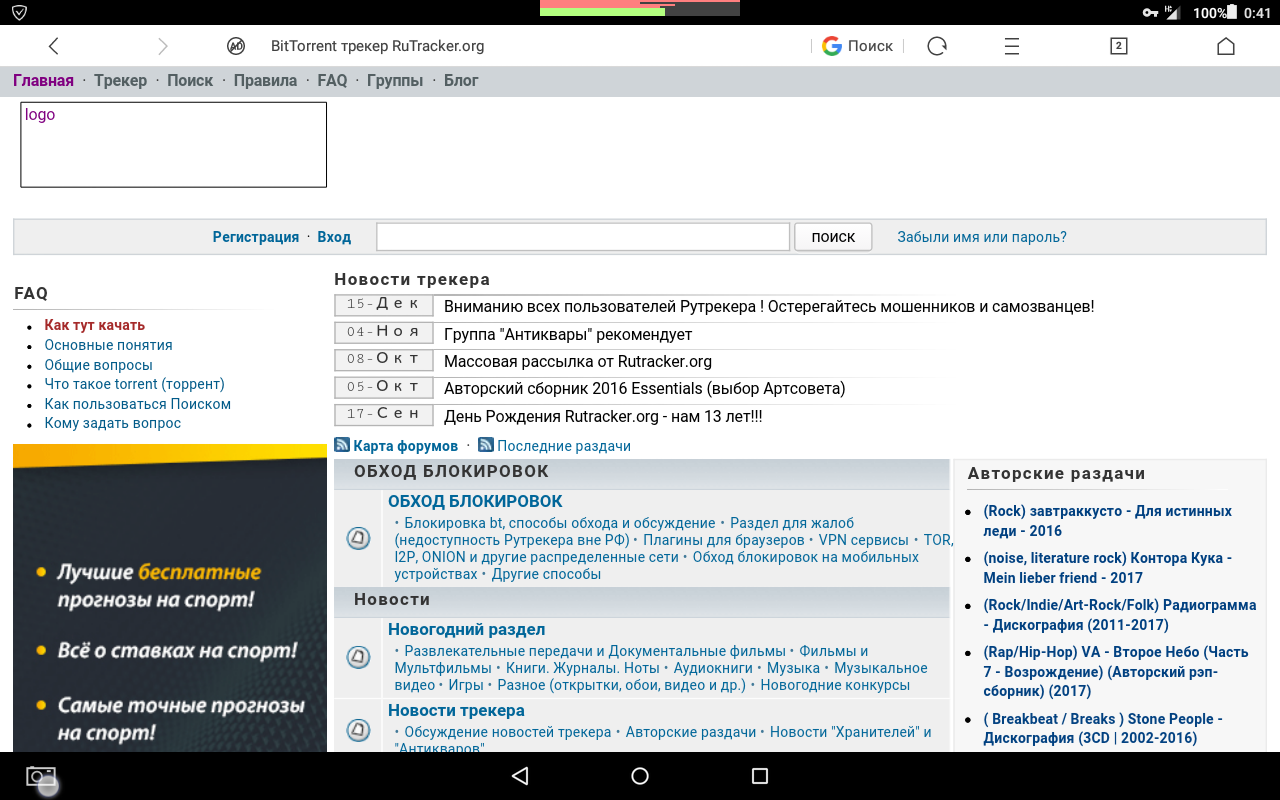The width and height of the screenshot is (1280, 800).
Task: Open release (Rock) завтраккусто - Для истинных леди
Action: pos(1108,521)
